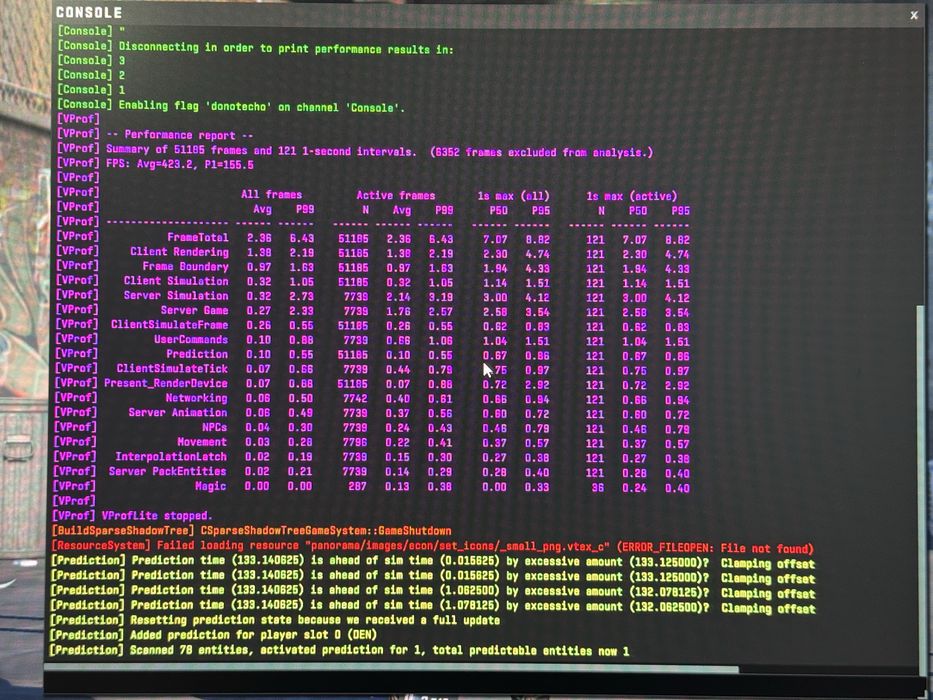
Task: Click the CONSOLE title text
Action: coord(89,12)
